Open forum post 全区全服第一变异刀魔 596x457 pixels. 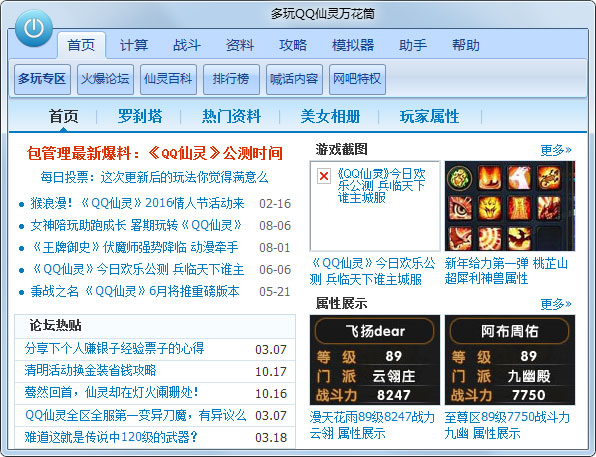tap(135, 415)
